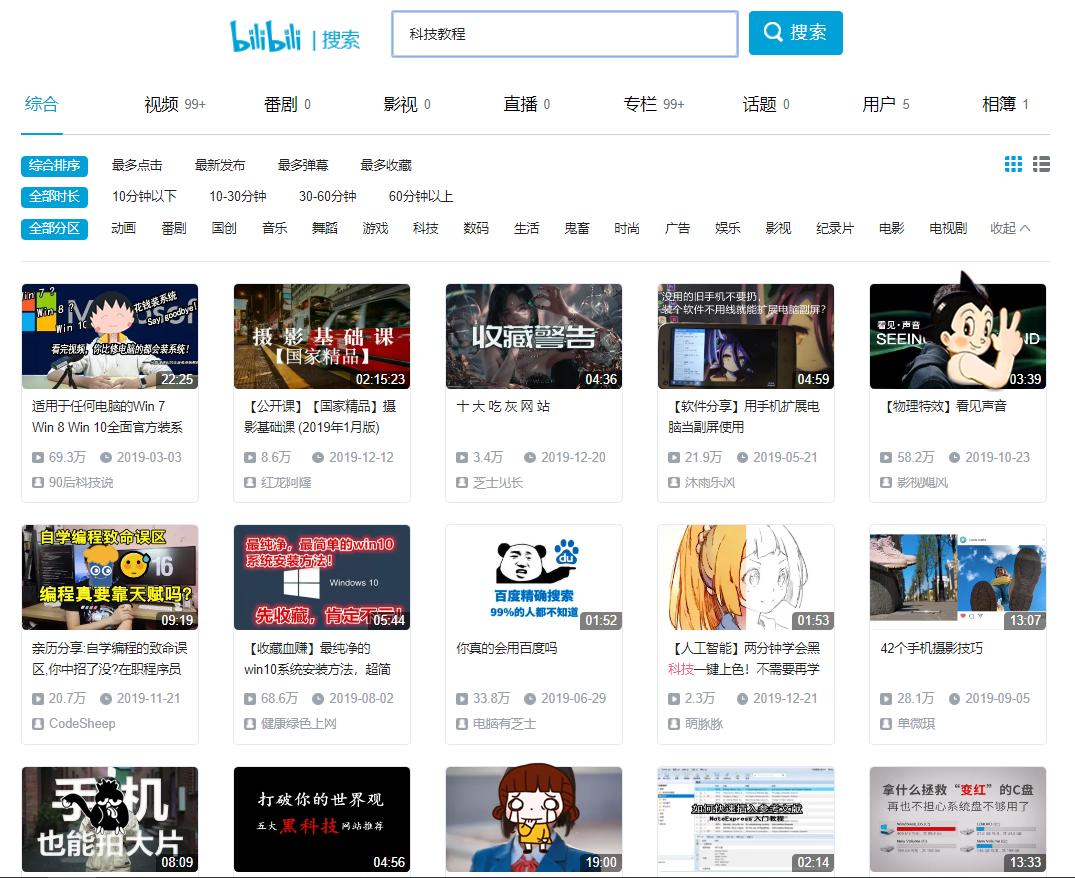Click the 搜索 search button
This screenshot has height=878, width=1075.
(x=795, y=33)
